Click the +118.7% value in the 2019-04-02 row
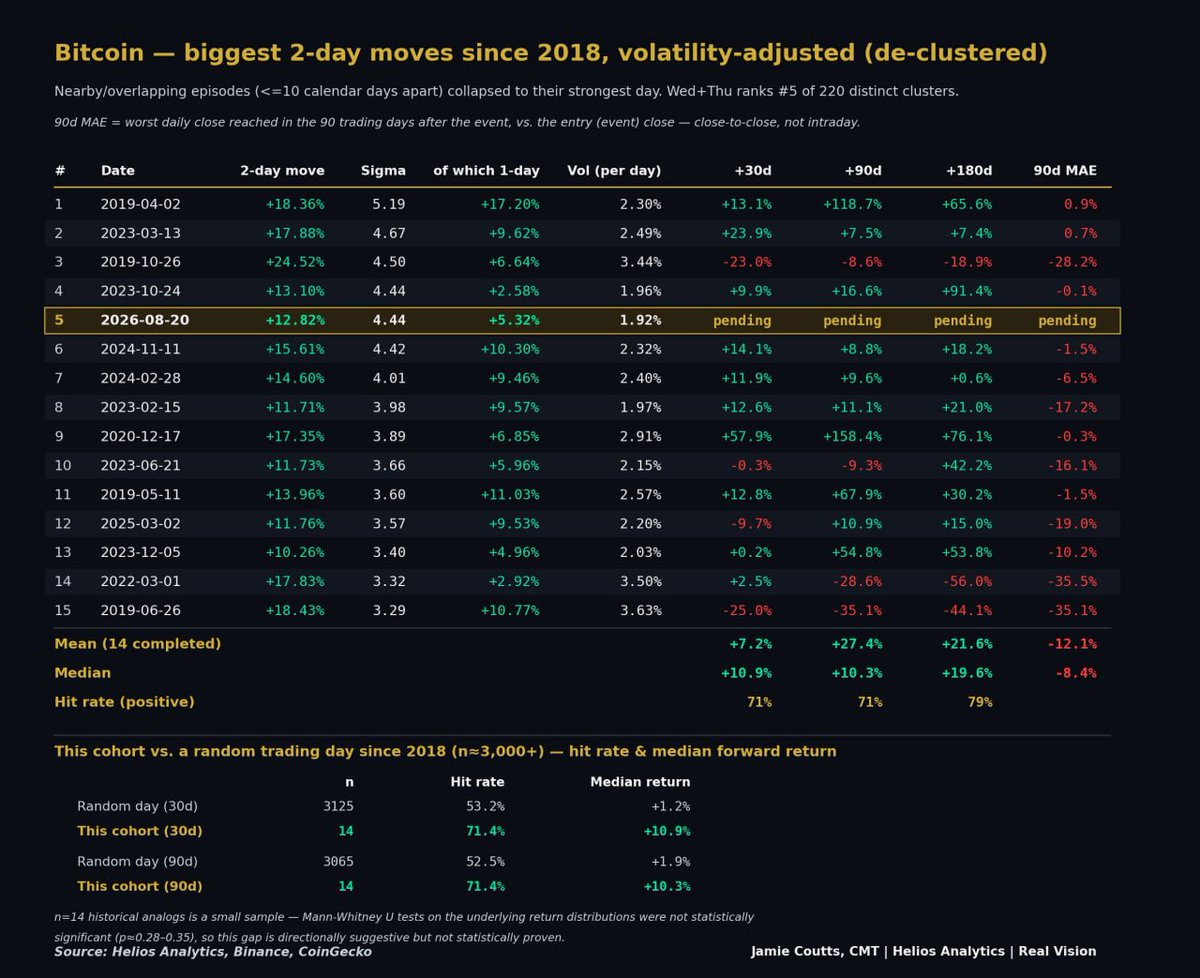 (x=852, y=204)
